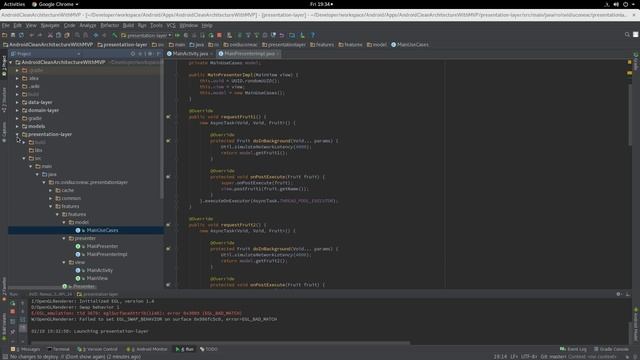Click override gutter marker beside requestFruit2
The image size is (640, 360).
coord(168,225)
